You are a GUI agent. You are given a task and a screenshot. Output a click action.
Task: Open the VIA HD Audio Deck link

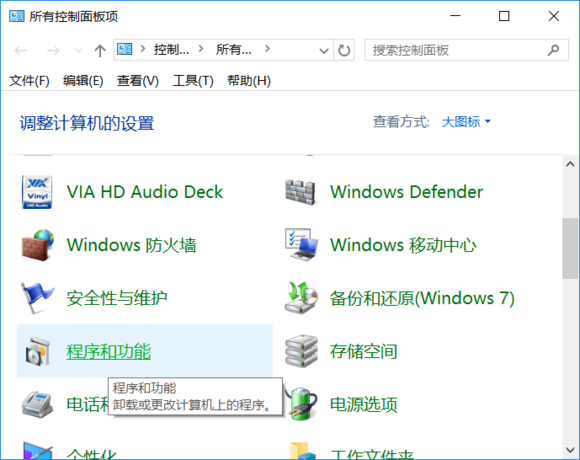click(x=145, y=192)
